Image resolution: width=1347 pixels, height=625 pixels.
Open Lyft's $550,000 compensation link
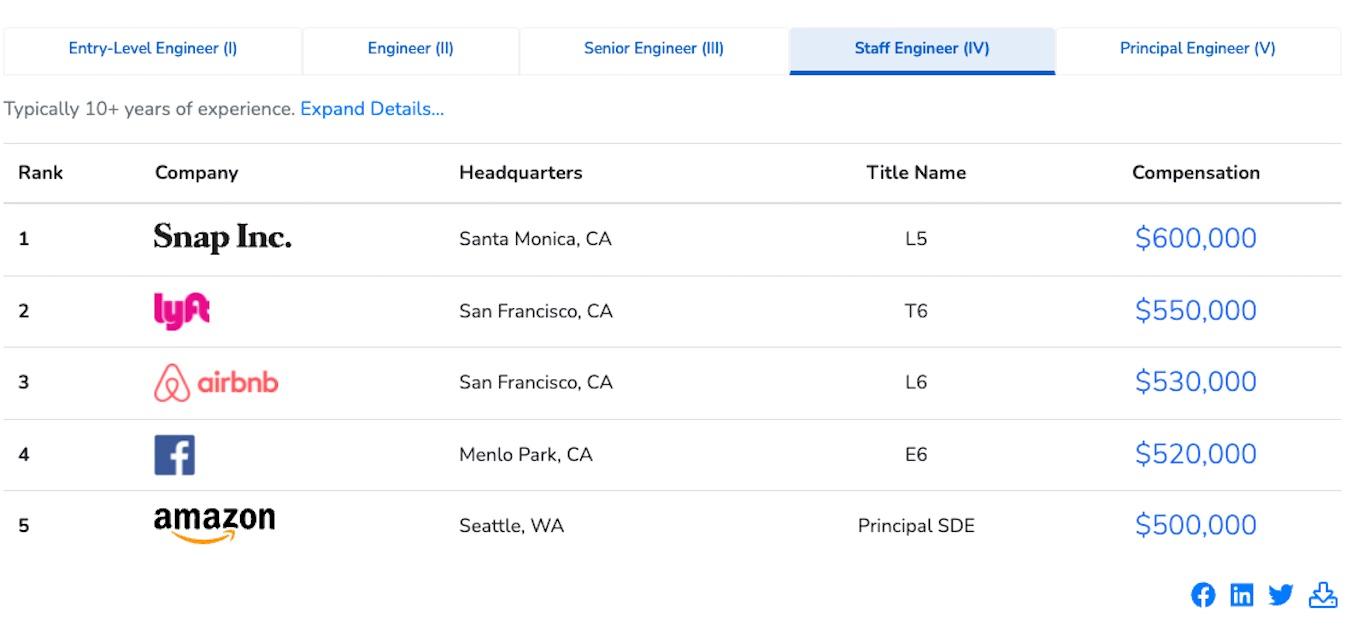(1195, 310)
